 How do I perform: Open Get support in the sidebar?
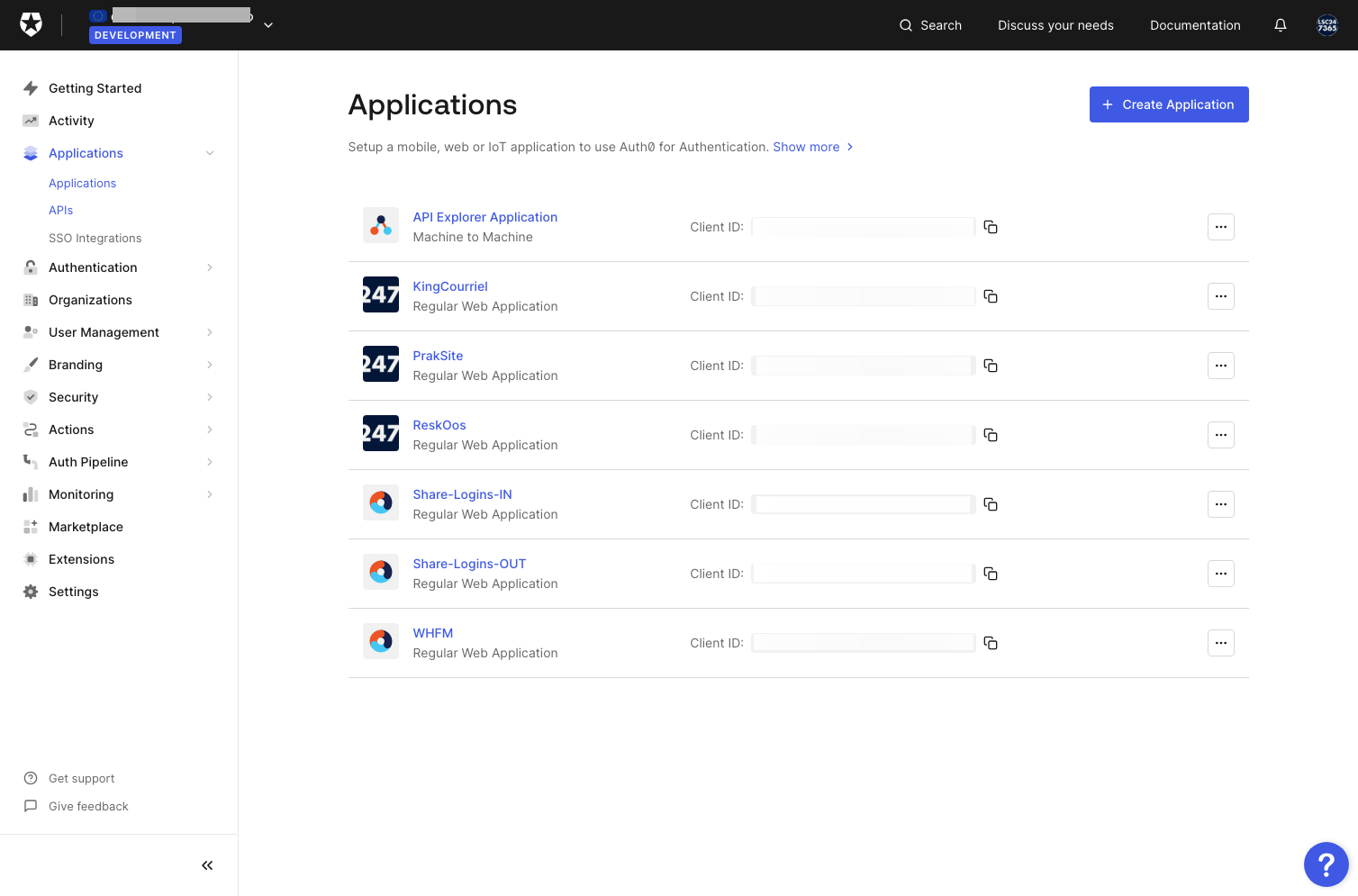(81, 778)
